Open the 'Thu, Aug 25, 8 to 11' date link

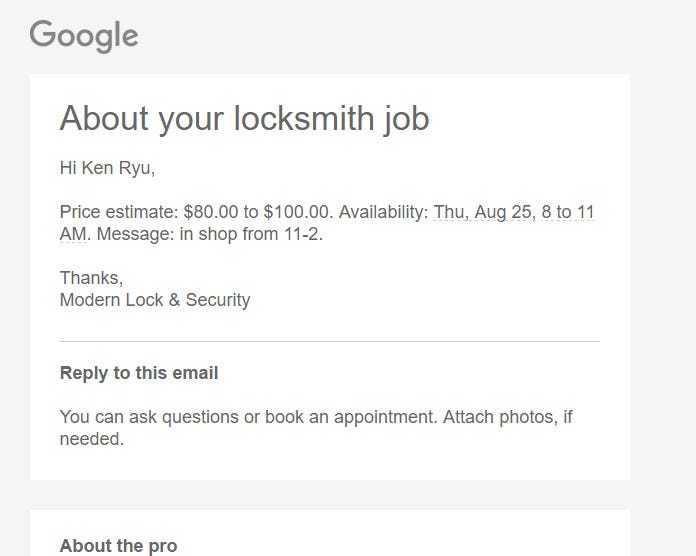514,212
